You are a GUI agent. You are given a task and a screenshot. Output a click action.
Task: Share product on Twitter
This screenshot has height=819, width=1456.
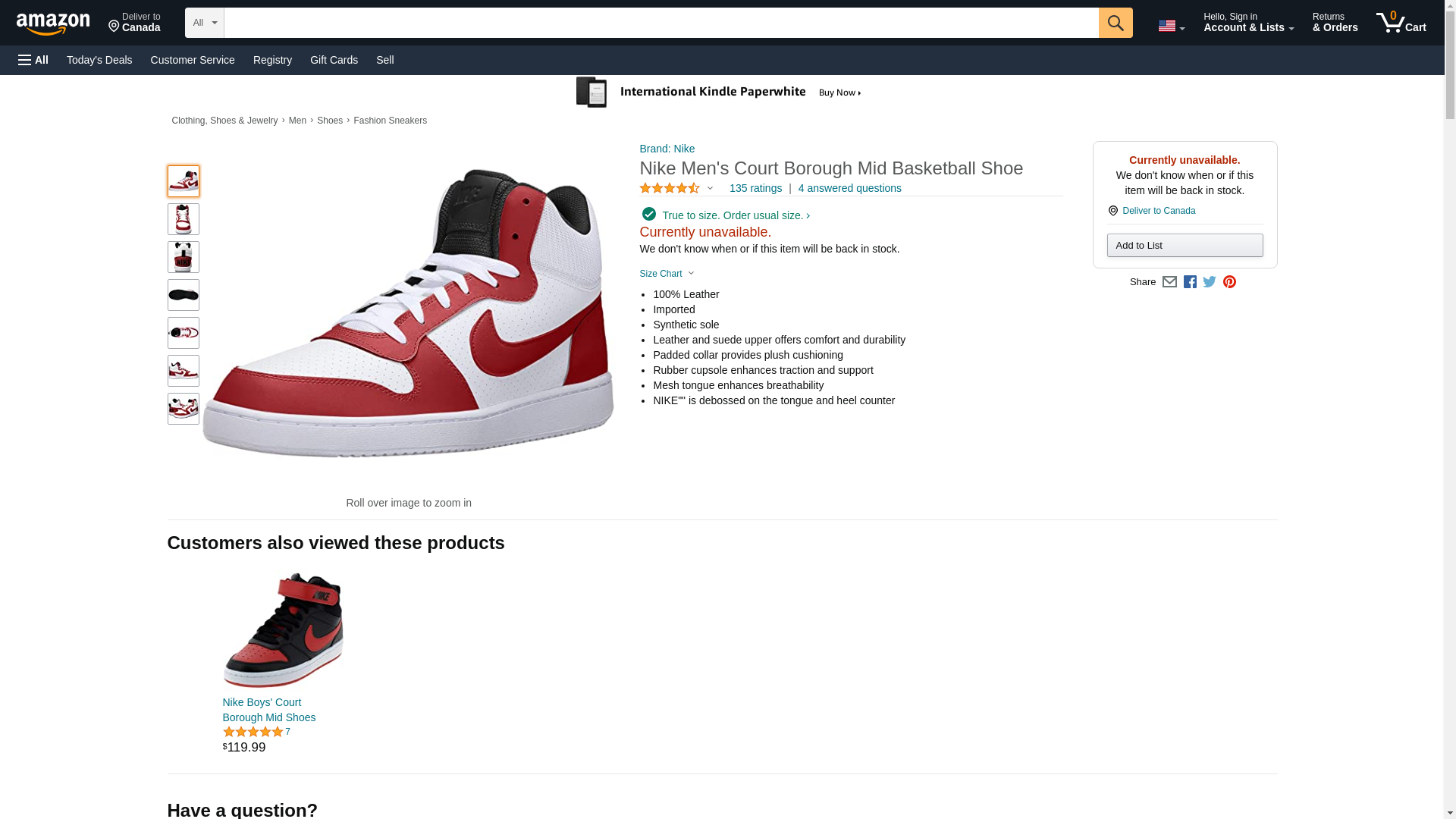click(x=1210, y=282)
